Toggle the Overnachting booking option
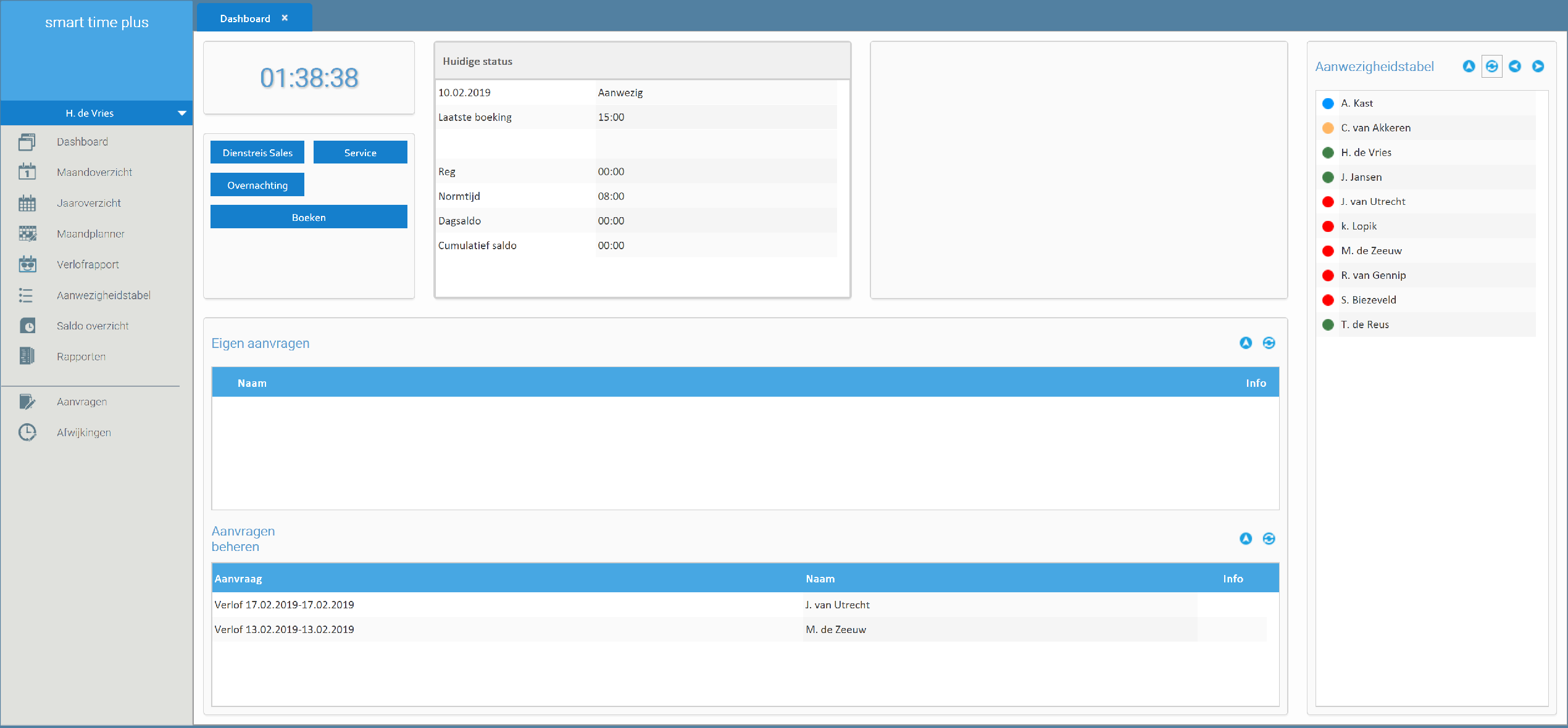Screen dimensions: 1568x728 [257, 185]
